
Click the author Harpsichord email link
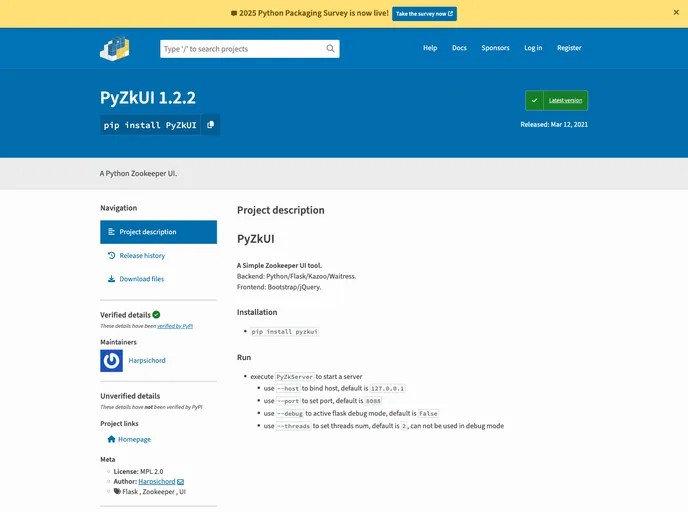157,481
